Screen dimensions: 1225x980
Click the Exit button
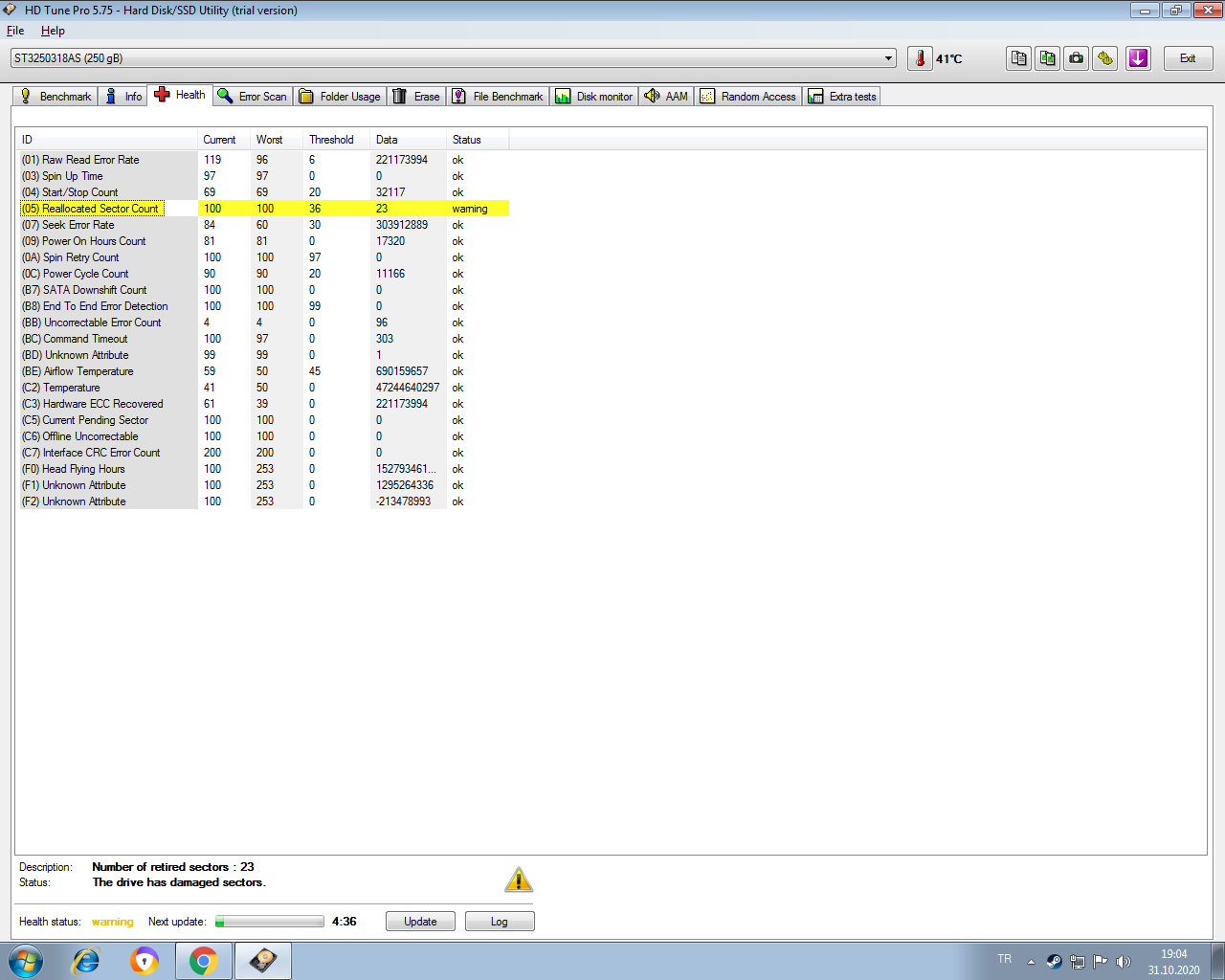pos(1189,58)
